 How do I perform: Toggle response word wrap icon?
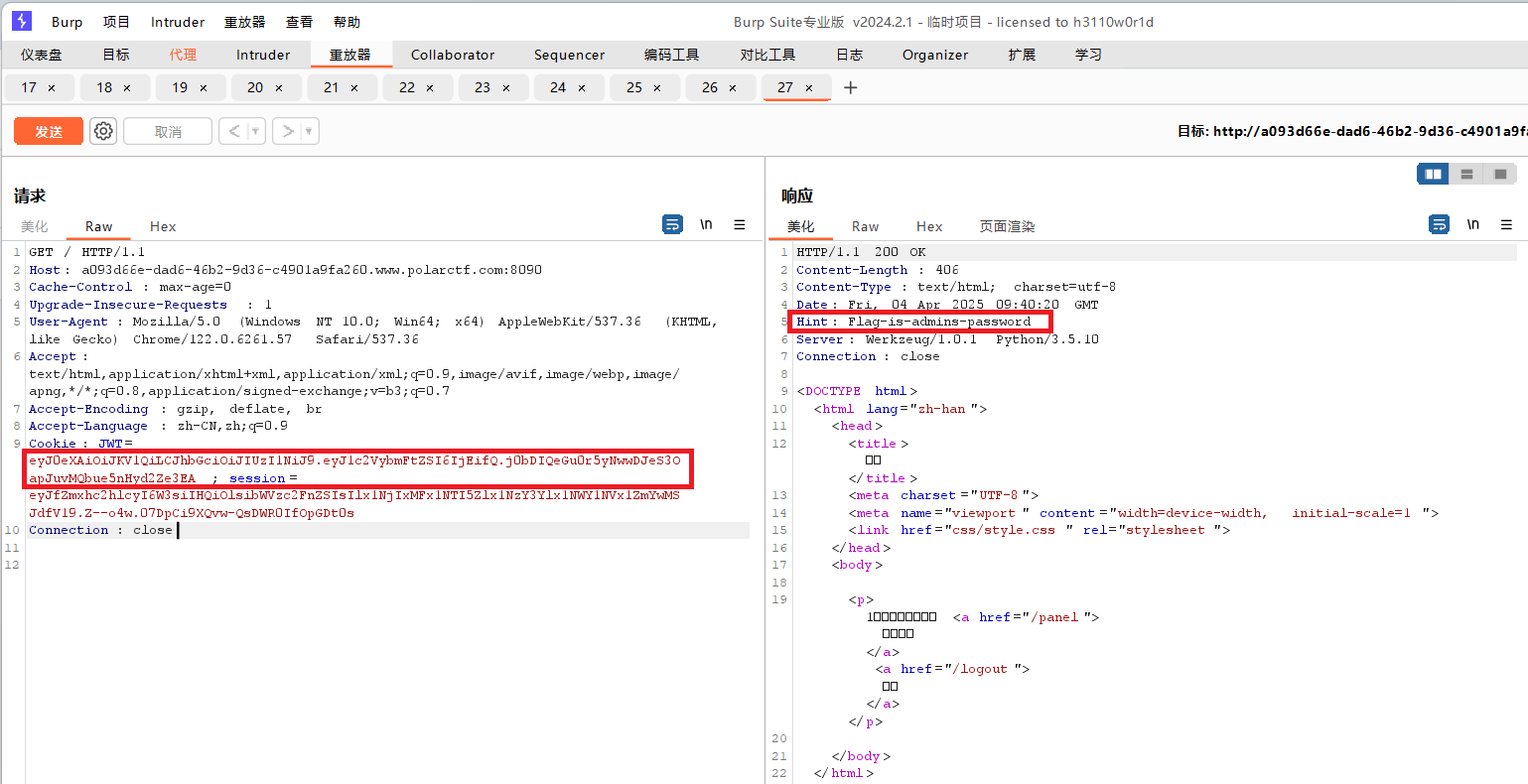coord(1440,225)
